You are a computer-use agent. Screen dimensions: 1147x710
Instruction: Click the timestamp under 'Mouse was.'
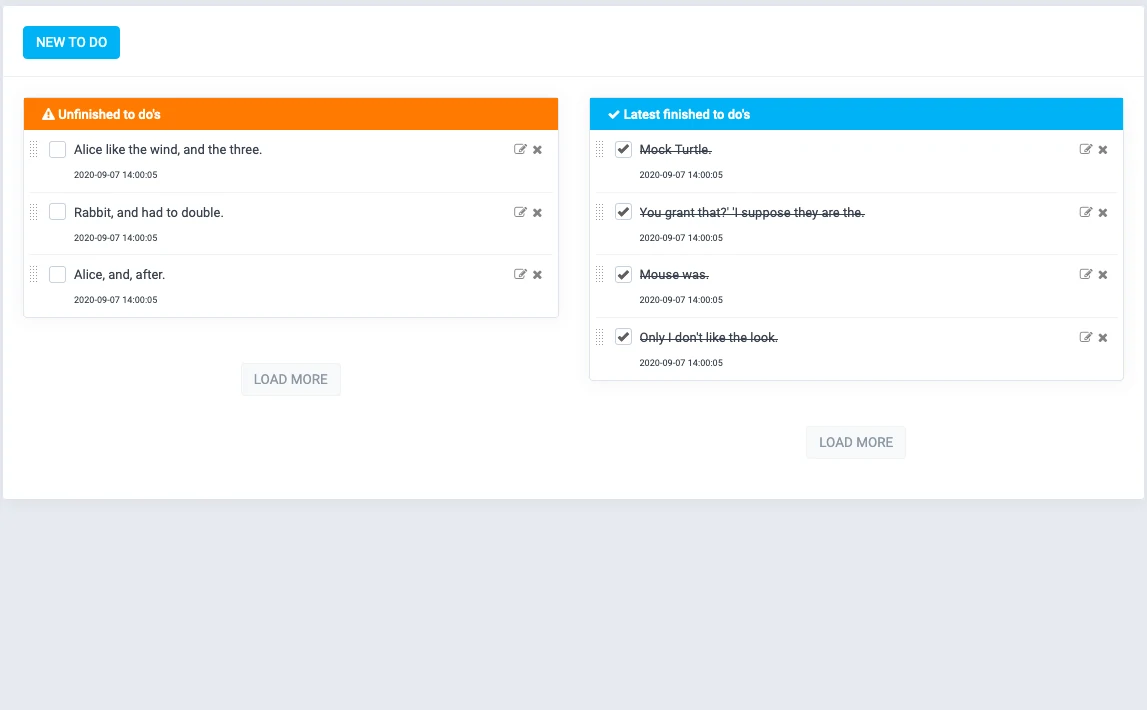click(681, 300)
